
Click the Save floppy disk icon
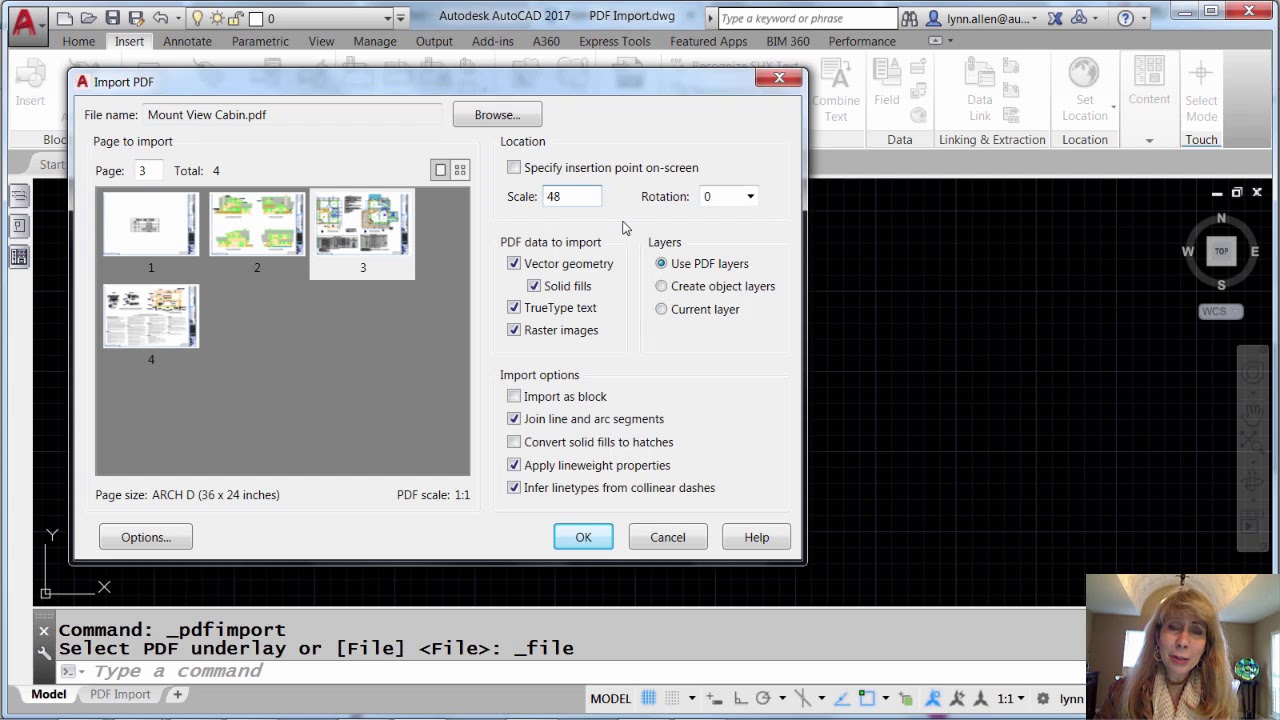[x=113, y=18]
